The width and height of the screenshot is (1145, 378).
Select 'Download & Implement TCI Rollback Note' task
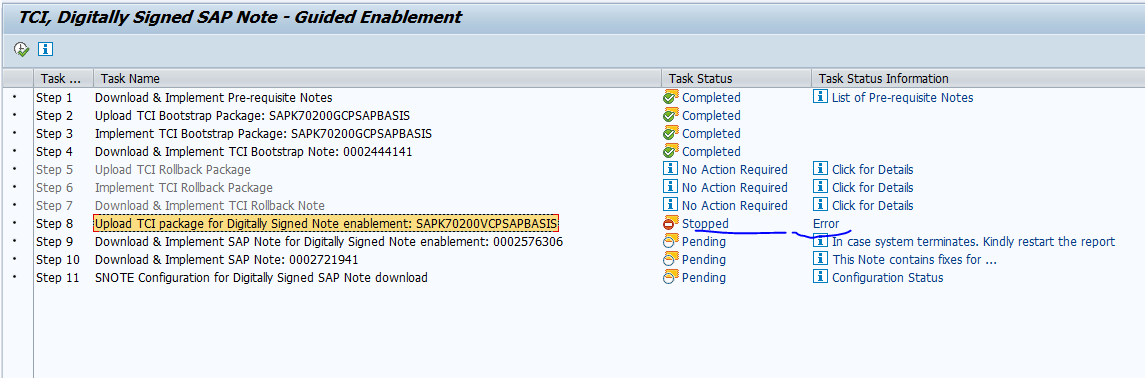click(210, 206)
